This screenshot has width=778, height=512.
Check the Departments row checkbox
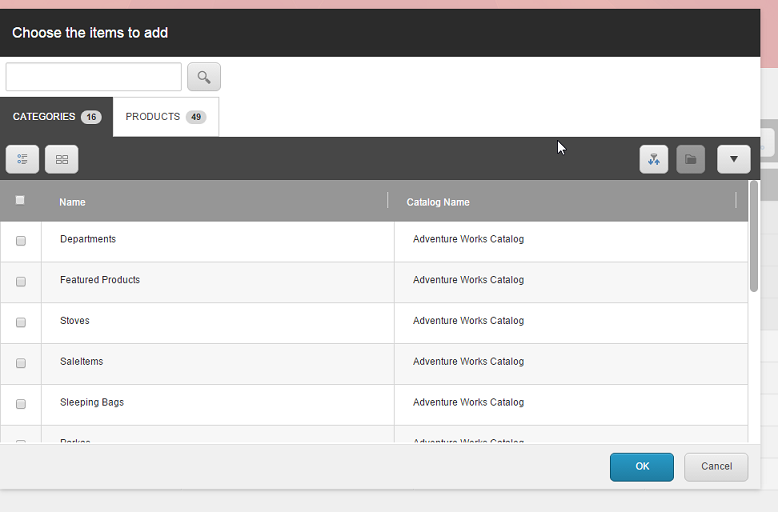click(x=20, y=241)
